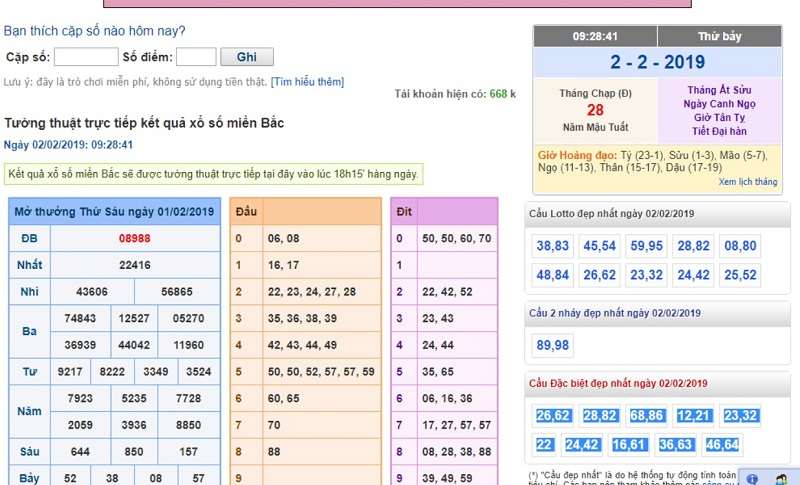
Task: Click the Giờ Hoàng đạo label
Action: click(x=577, y=155)
